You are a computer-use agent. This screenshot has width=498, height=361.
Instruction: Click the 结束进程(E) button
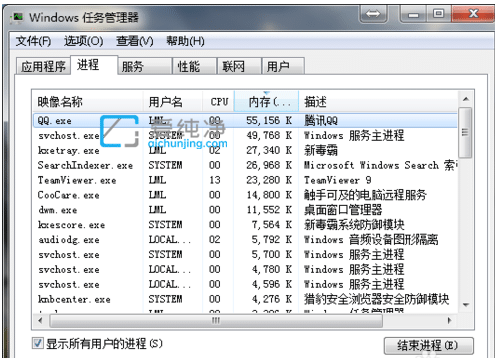click(x=428, y=346)
